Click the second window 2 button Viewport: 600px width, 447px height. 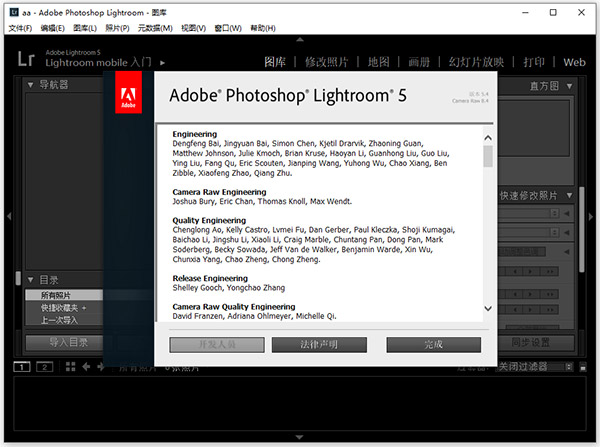tap(44, 367)
